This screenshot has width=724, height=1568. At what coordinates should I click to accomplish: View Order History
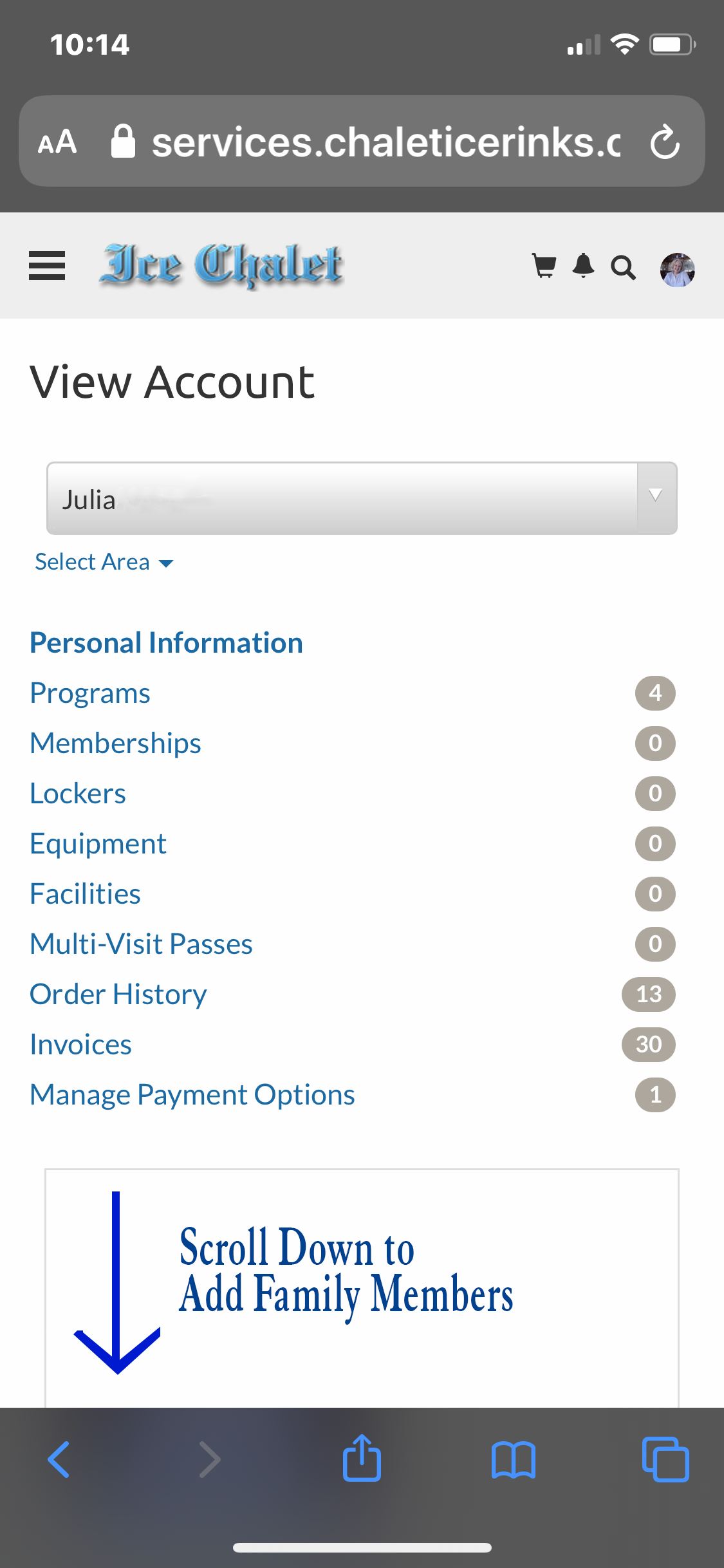pyautogui.click(x=118, y=994)
